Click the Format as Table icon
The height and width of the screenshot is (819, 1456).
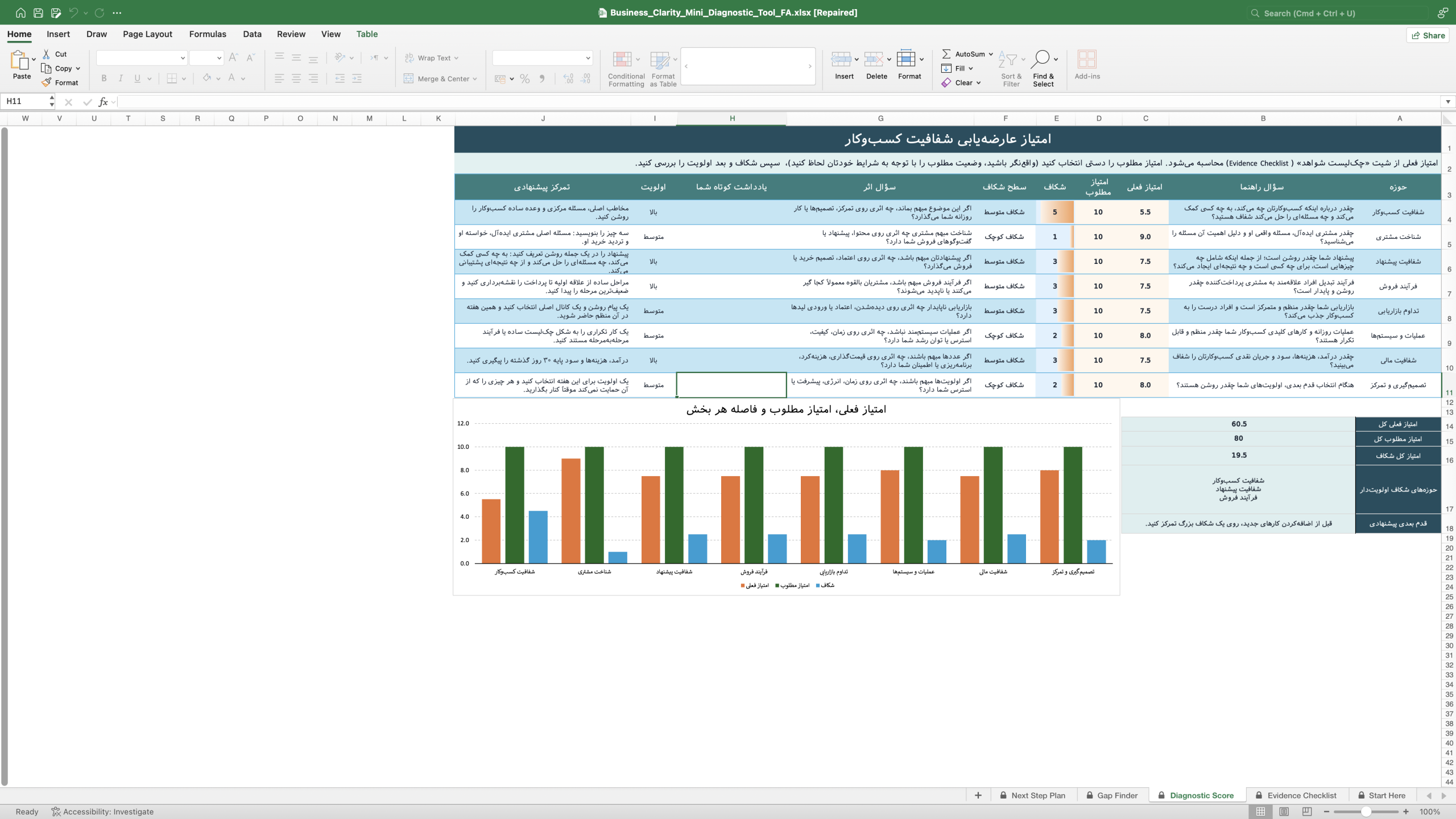[660, 59]
